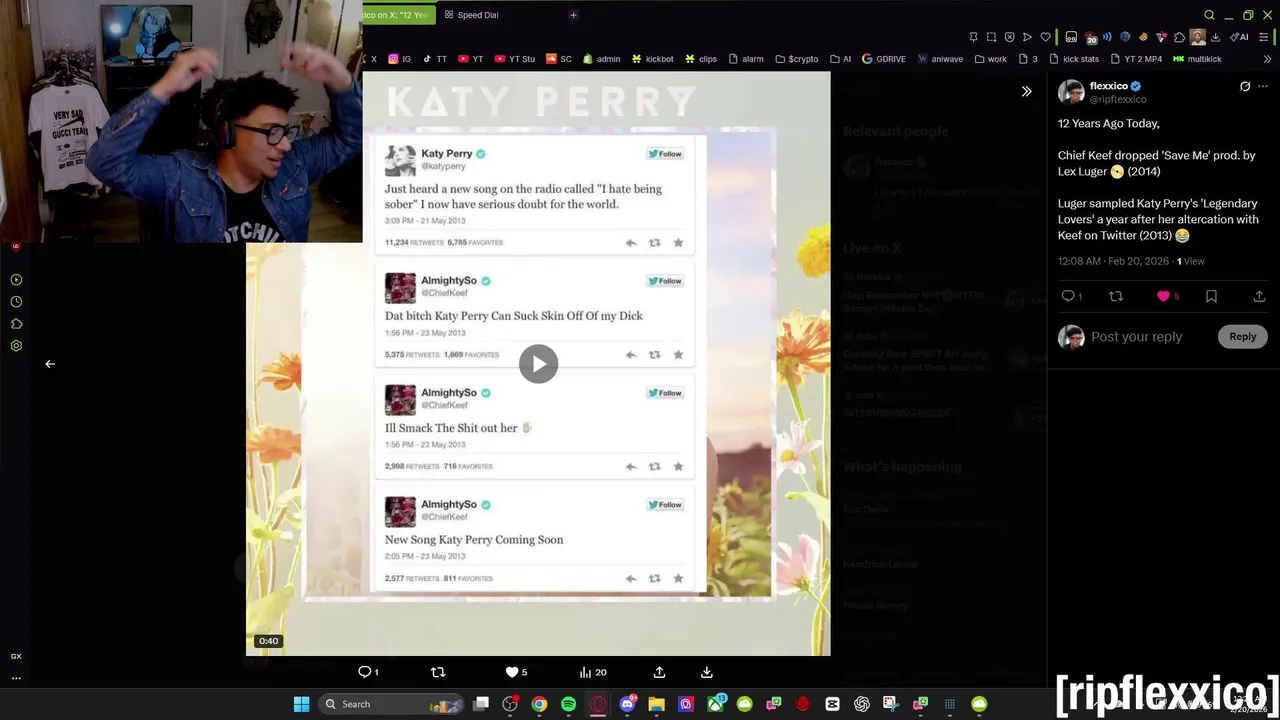Open the kick stats bookmark
The height and width of the screenshot is (720, 1280).
1073,59
